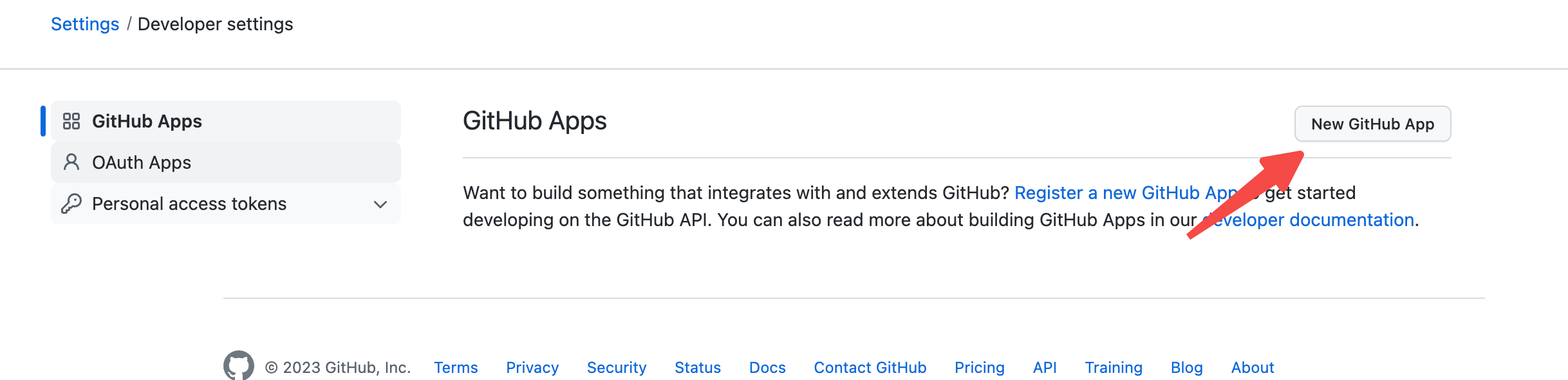Select Personal access tokens in sidebar
This screenshot has width=1568, height=380.
(x=189, y=204)
